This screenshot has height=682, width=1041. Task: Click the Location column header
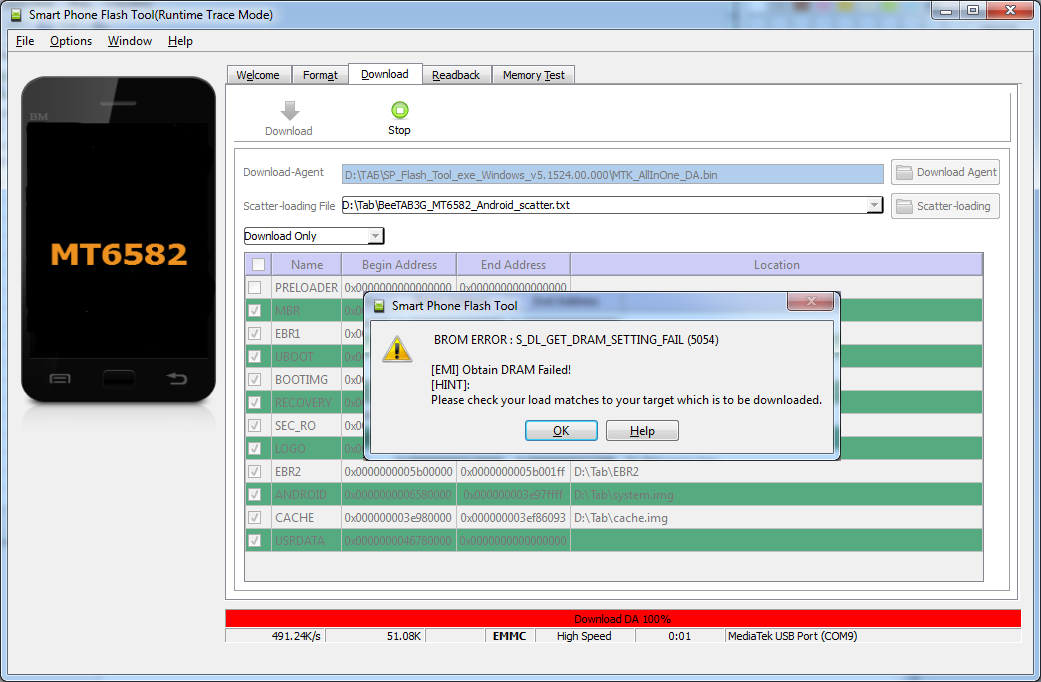(776, 264)
